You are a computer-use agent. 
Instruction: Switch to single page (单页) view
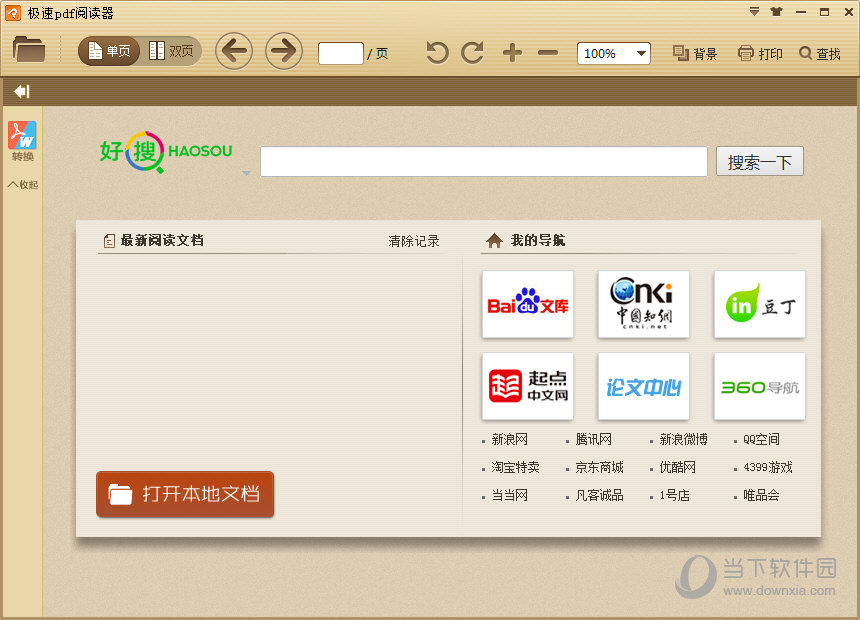pos(109,52)
